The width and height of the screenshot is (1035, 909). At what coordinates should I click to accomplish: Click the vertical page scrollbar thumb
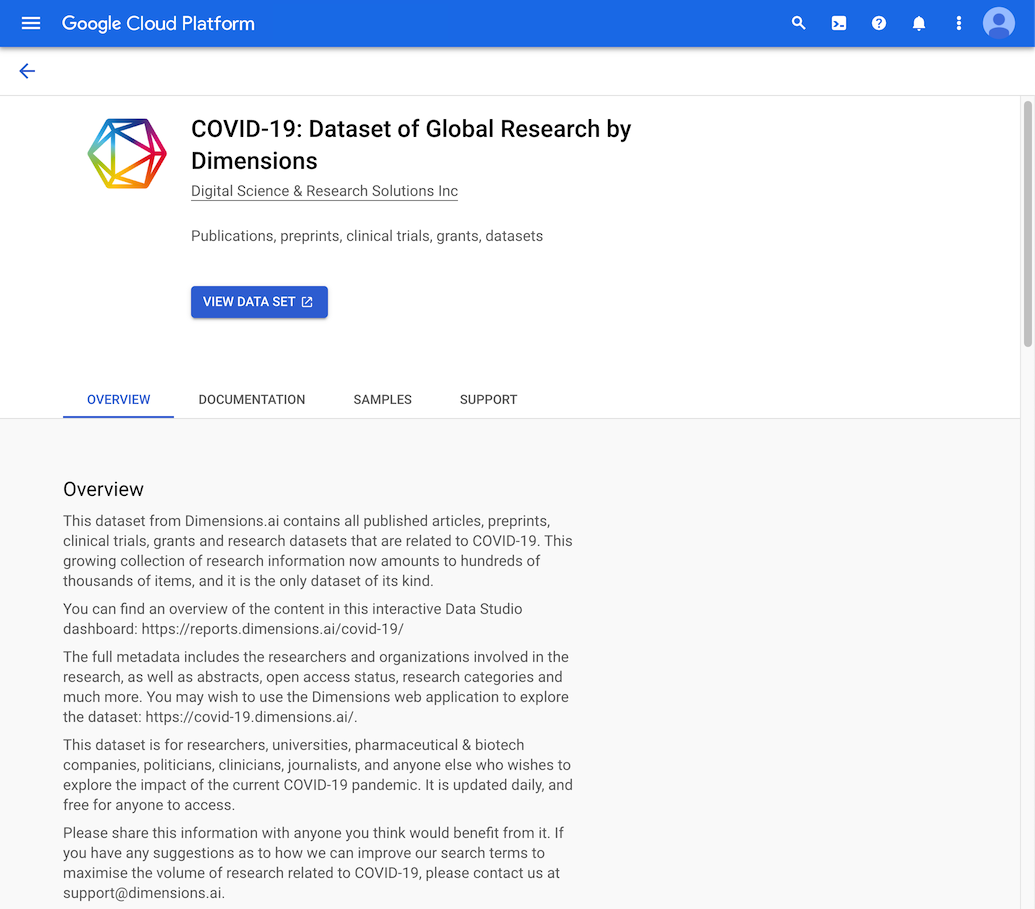click(x=1028, y=224)
